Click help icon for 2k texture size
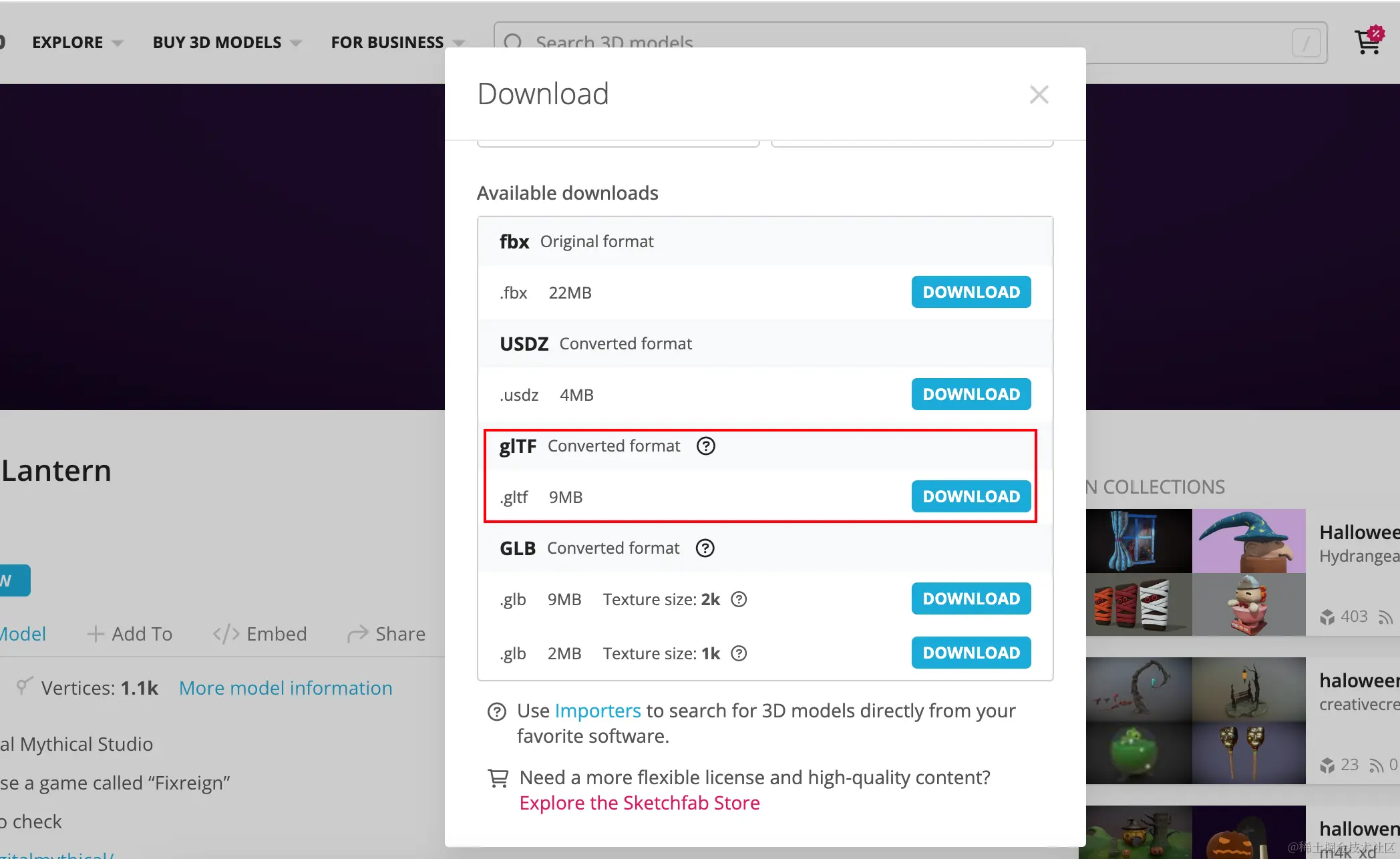The width and height of the screenshot is (1400, 859). tap(738, 599)
